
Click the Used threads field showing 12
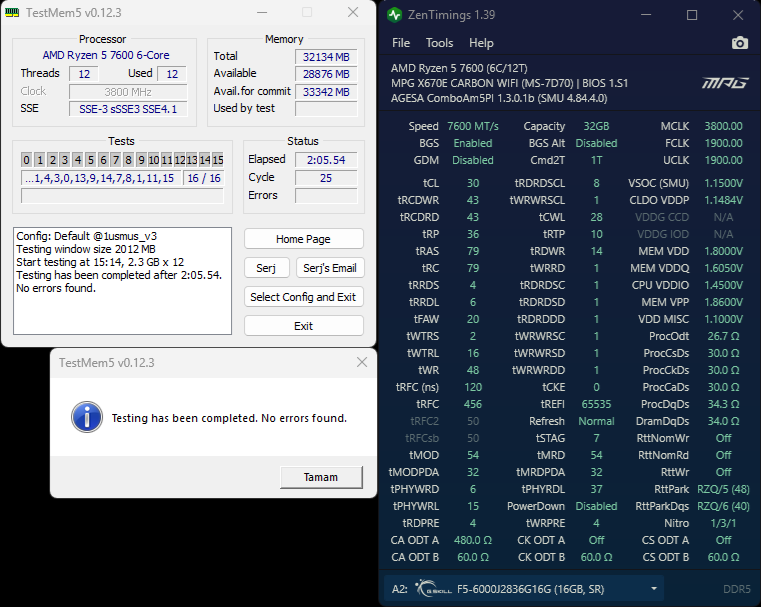(x=172, y=74)
